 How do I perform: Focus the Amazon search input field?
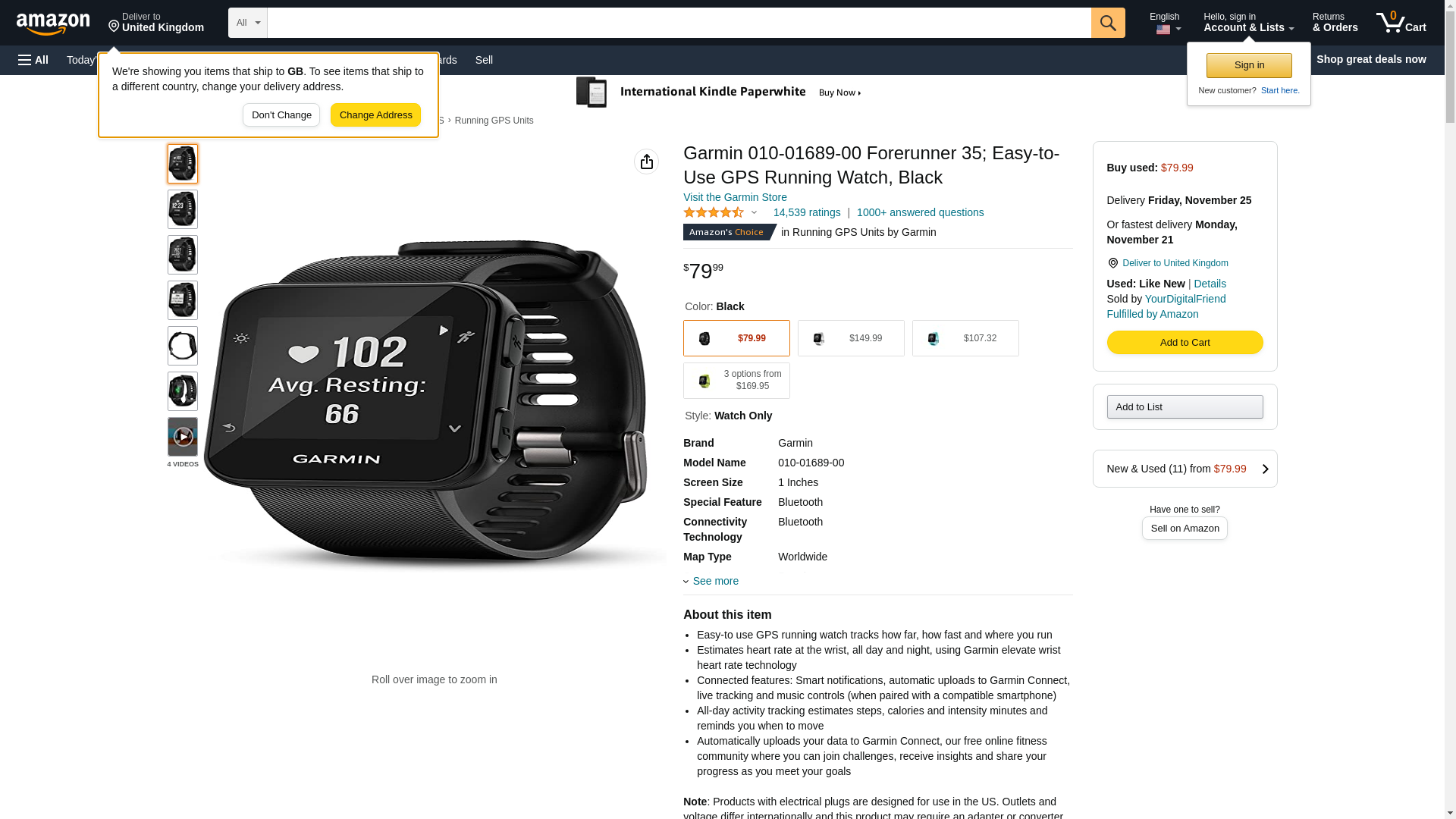(679, 23)
